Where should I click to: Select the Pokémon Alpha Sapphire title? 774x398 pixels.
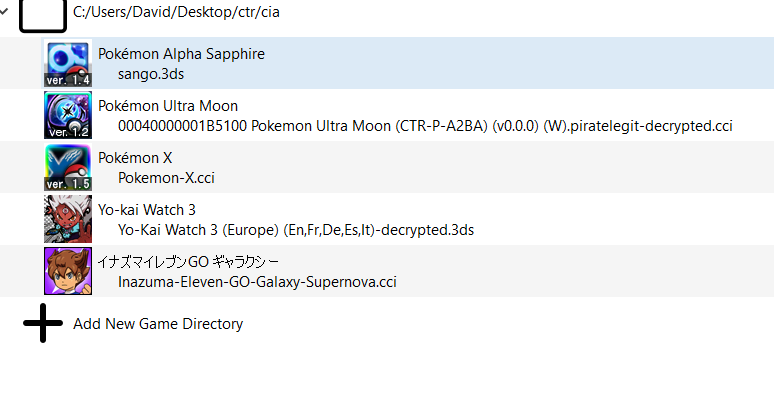click(x=181, y=53)
